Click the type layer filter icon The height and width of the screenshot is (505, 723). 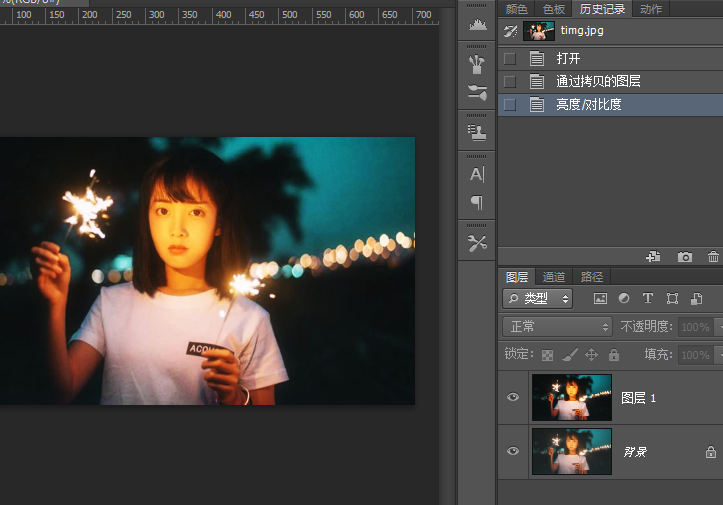tap(647, 298)
